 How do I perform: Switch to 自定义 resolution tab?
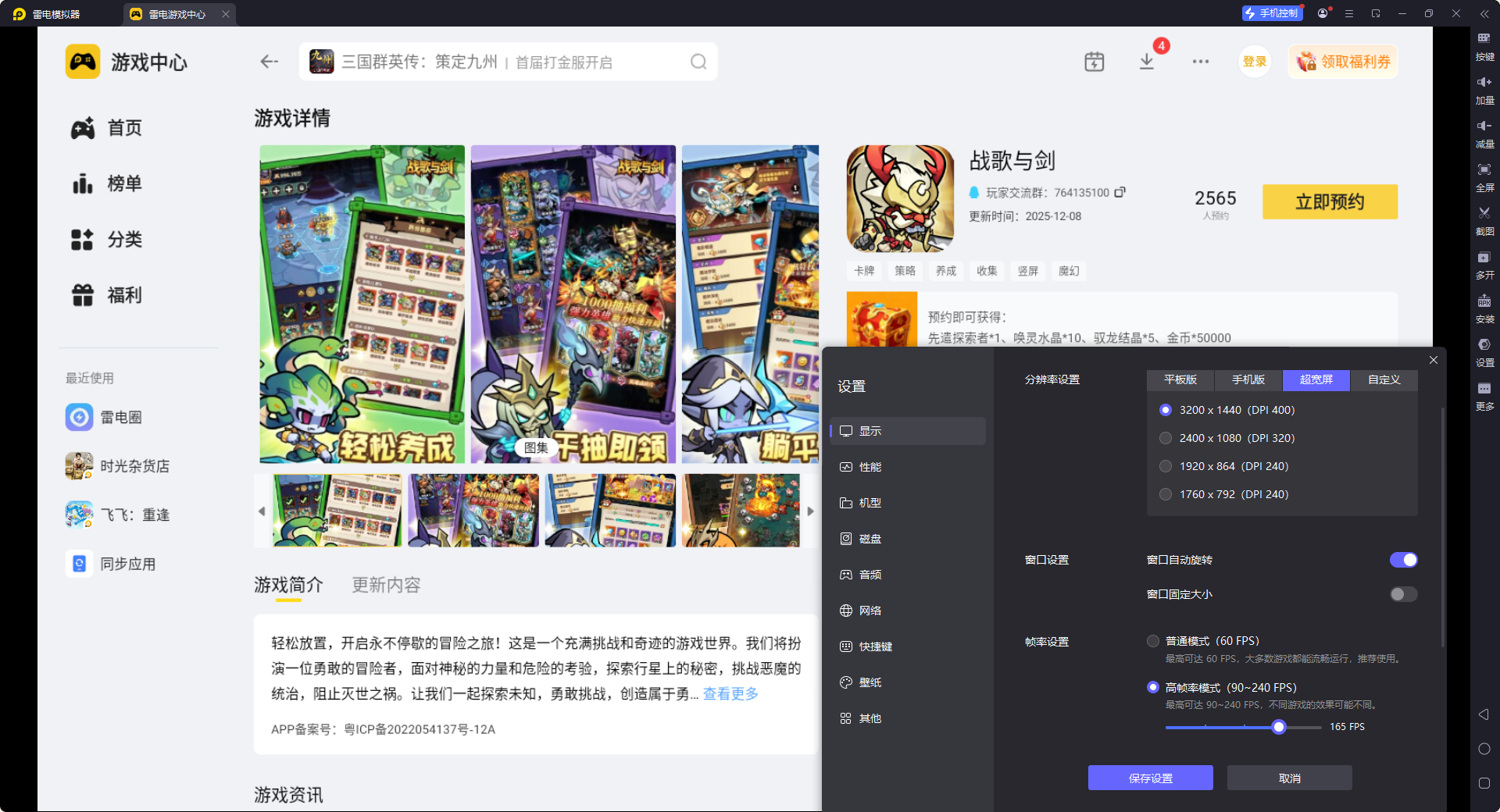pos(1384,379)
